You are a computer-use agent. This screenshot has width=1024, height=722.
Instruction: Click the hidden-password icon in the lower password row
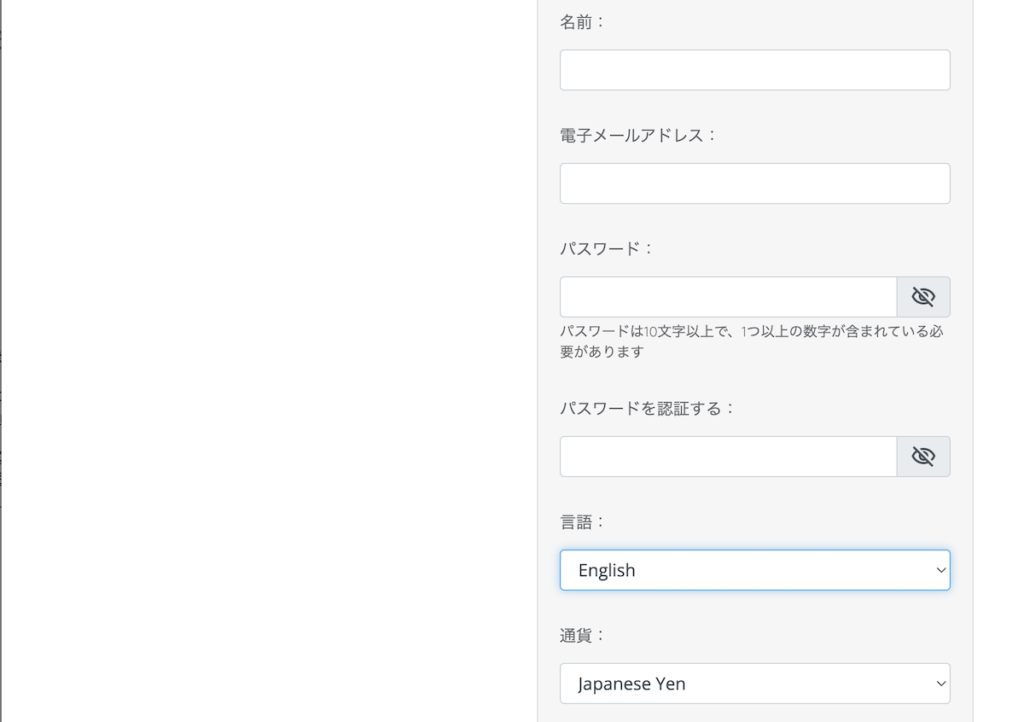tap(923, 456)
